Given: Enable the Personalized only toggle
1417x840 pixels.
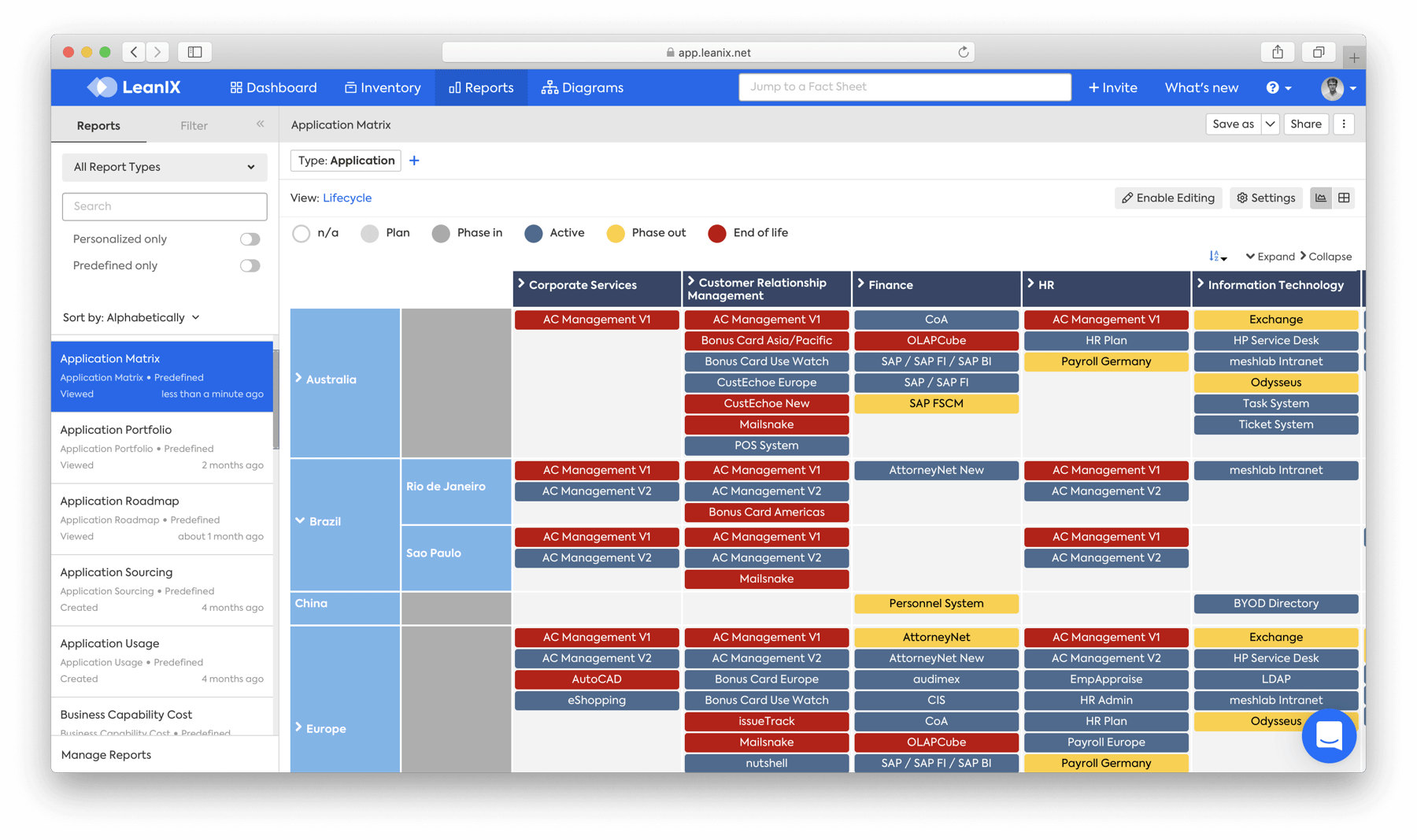Looking at the screenshot, I should pyautogui.click(x=250, y=239).
